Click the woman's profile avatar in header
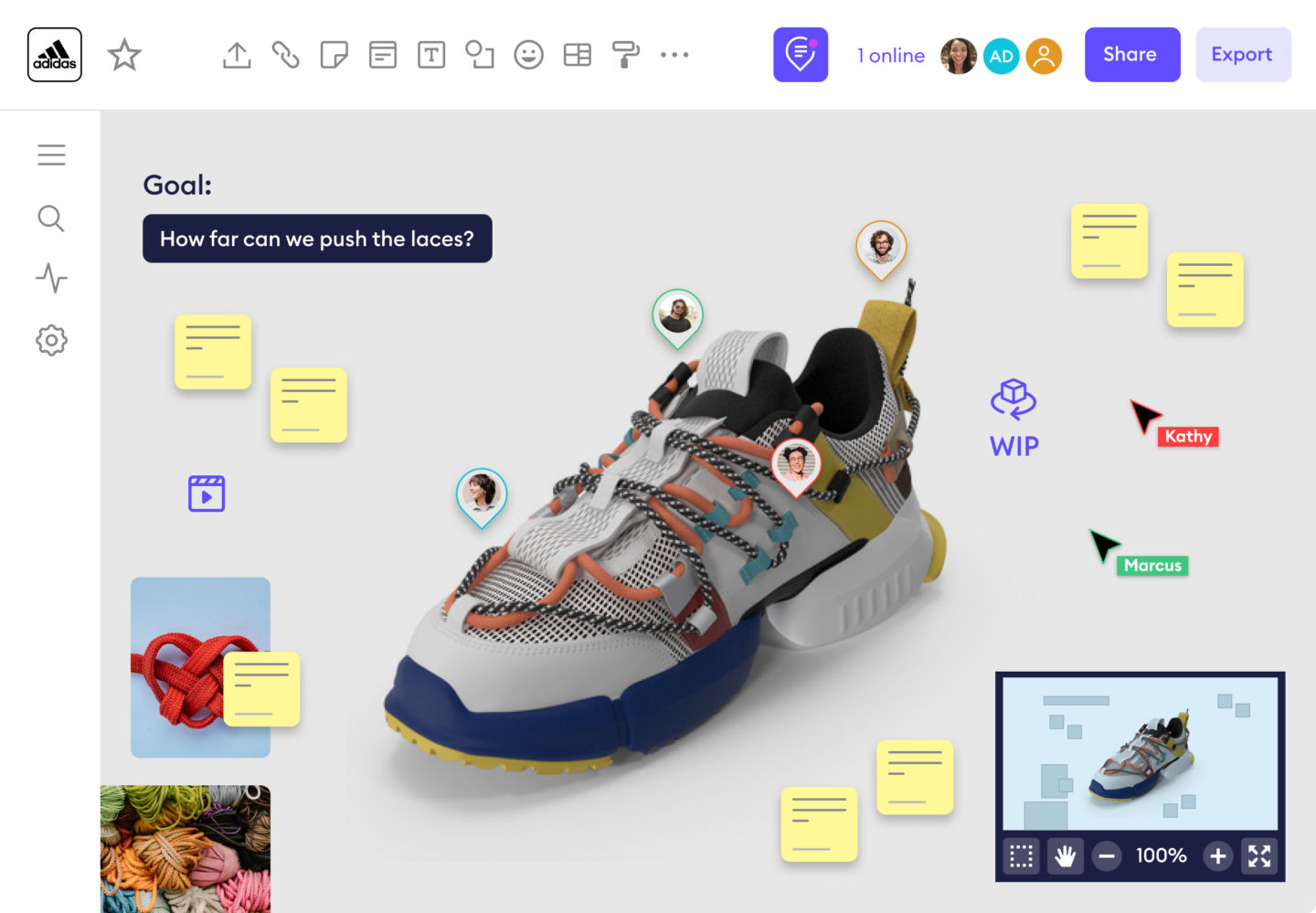Viewport: 1316px width, 913px height. [x=959, y=56]
